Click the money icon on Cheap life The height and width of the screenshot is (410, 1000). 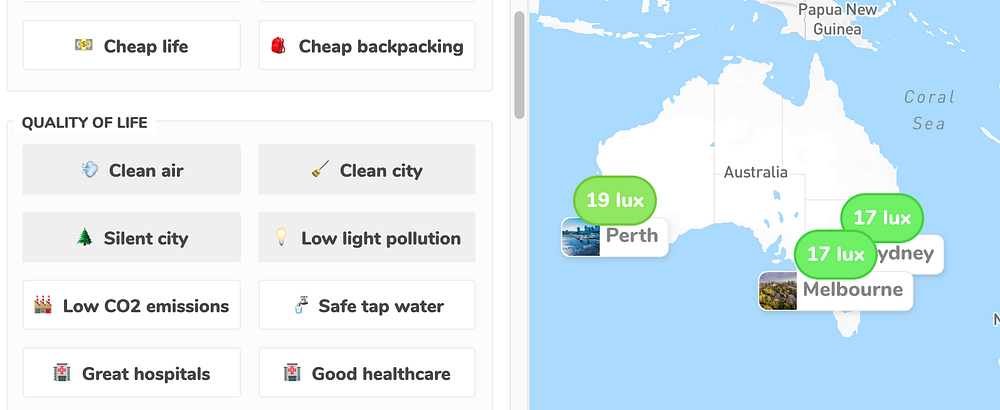point(84,46)
